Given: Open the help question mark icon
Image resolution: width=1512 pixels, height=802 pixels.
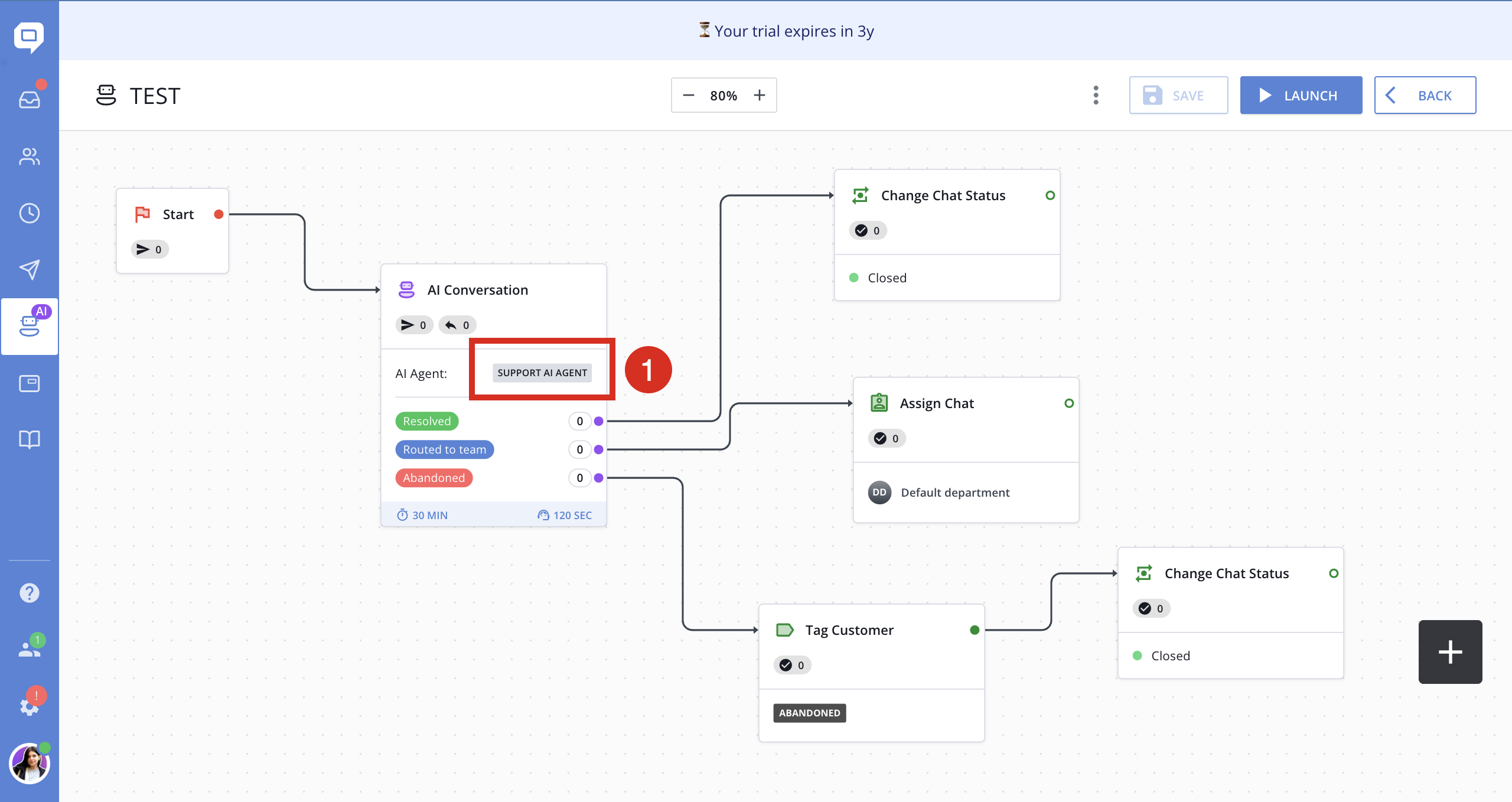Looking at the screenshot, I should (x=30, y=592).
